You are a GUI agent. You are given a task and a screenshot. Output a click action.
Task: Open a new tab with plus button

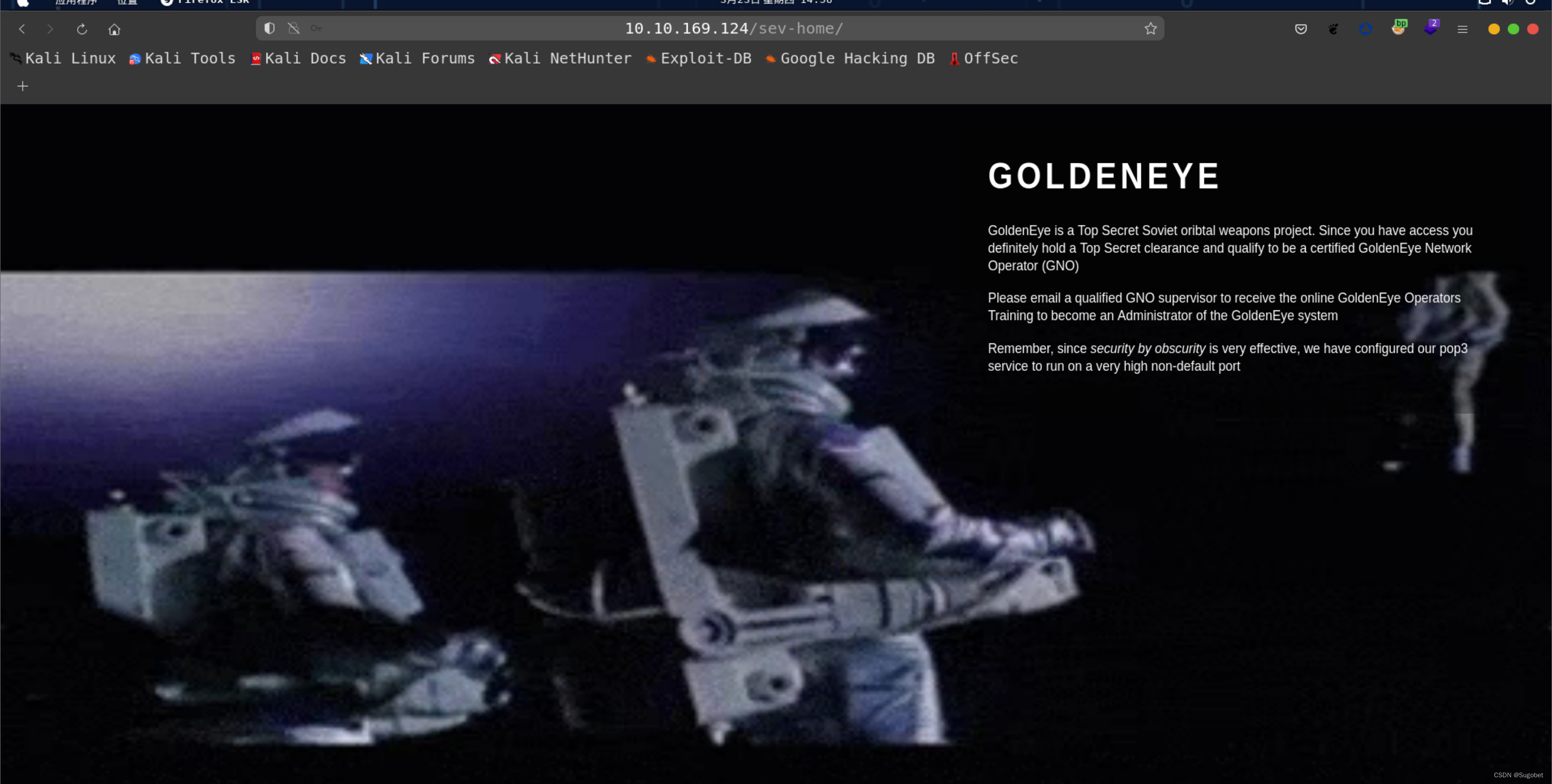tap(22, 86)
